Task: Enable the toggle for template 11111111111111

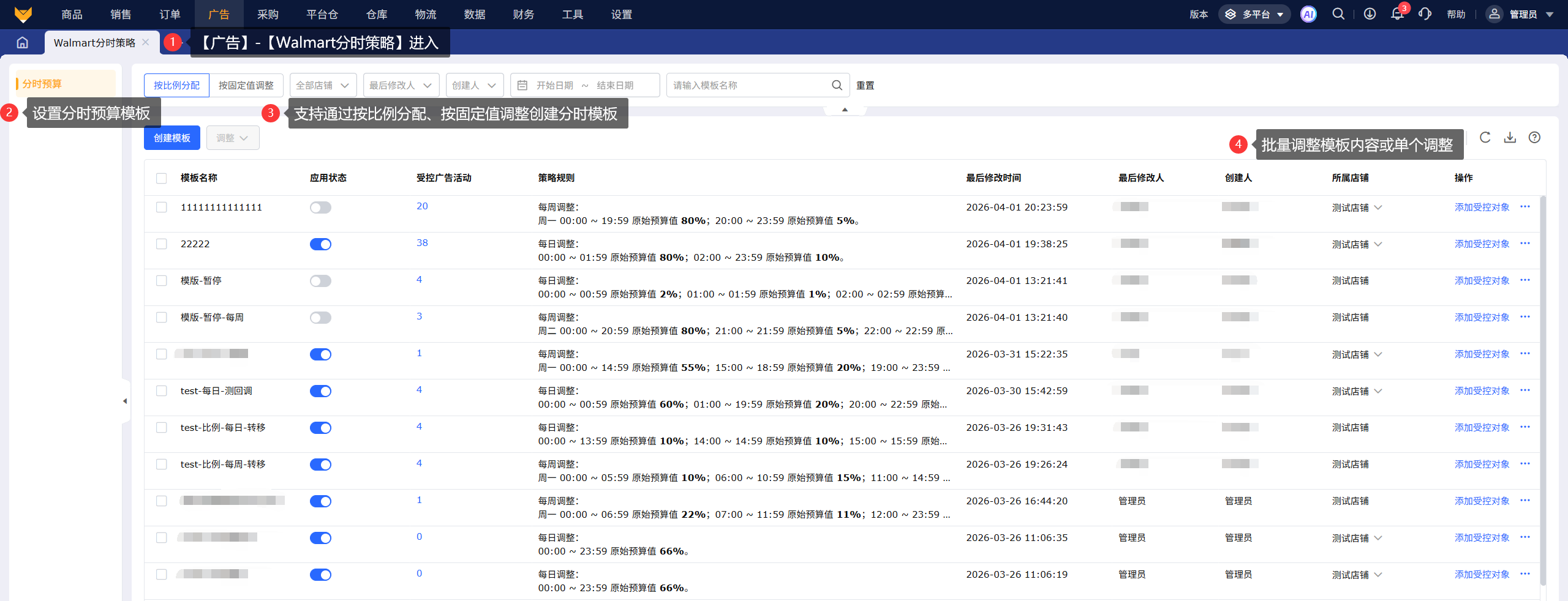Action: 320,207
